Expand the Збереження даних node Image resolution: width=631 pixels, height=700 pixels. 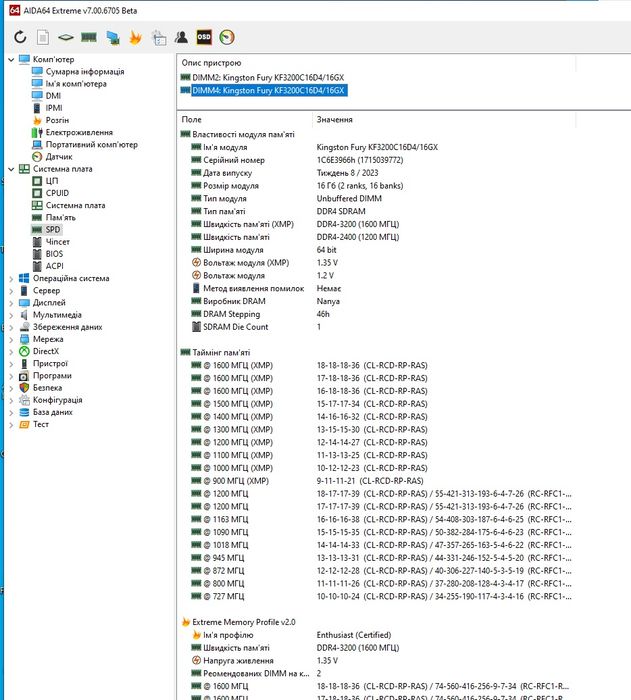[x=11, y=327]
